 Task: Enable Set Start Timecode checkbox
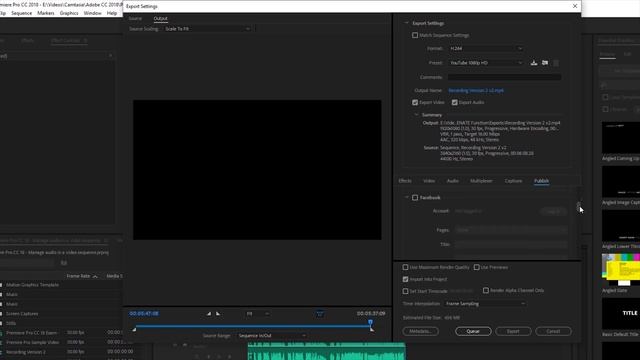tap(405, 291)
